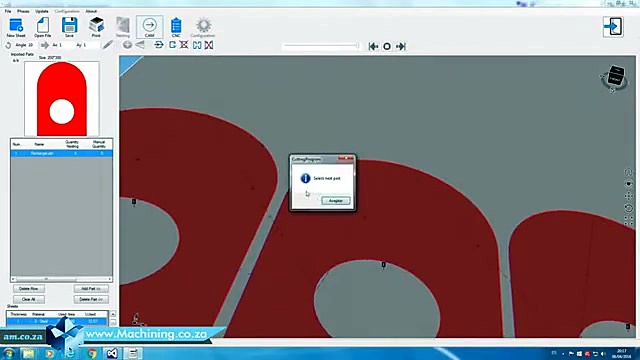Open Visual Studio from the taskbar

(x=112, y=353)
